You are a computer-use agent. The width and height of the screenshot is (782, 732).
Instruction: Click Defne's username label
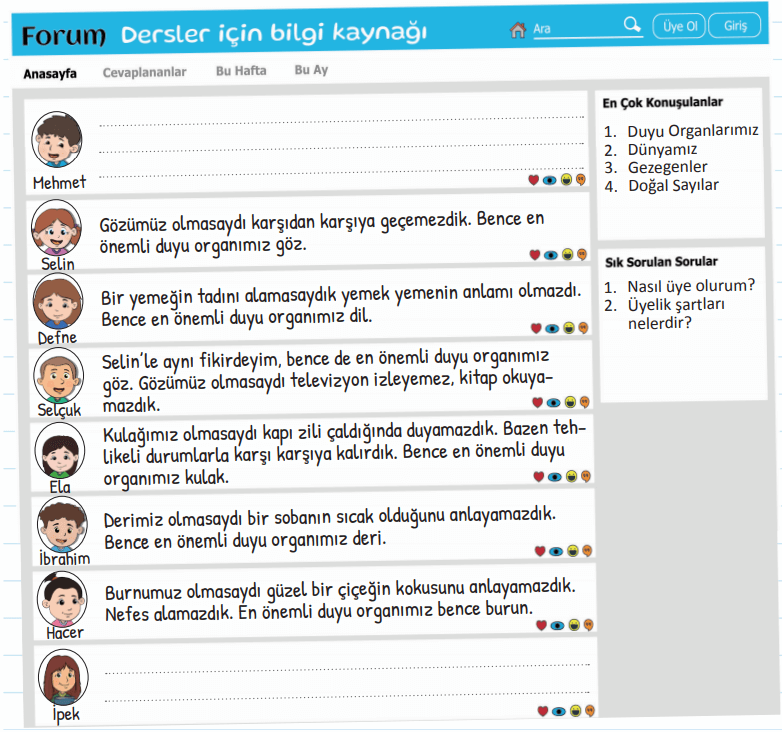57,338
